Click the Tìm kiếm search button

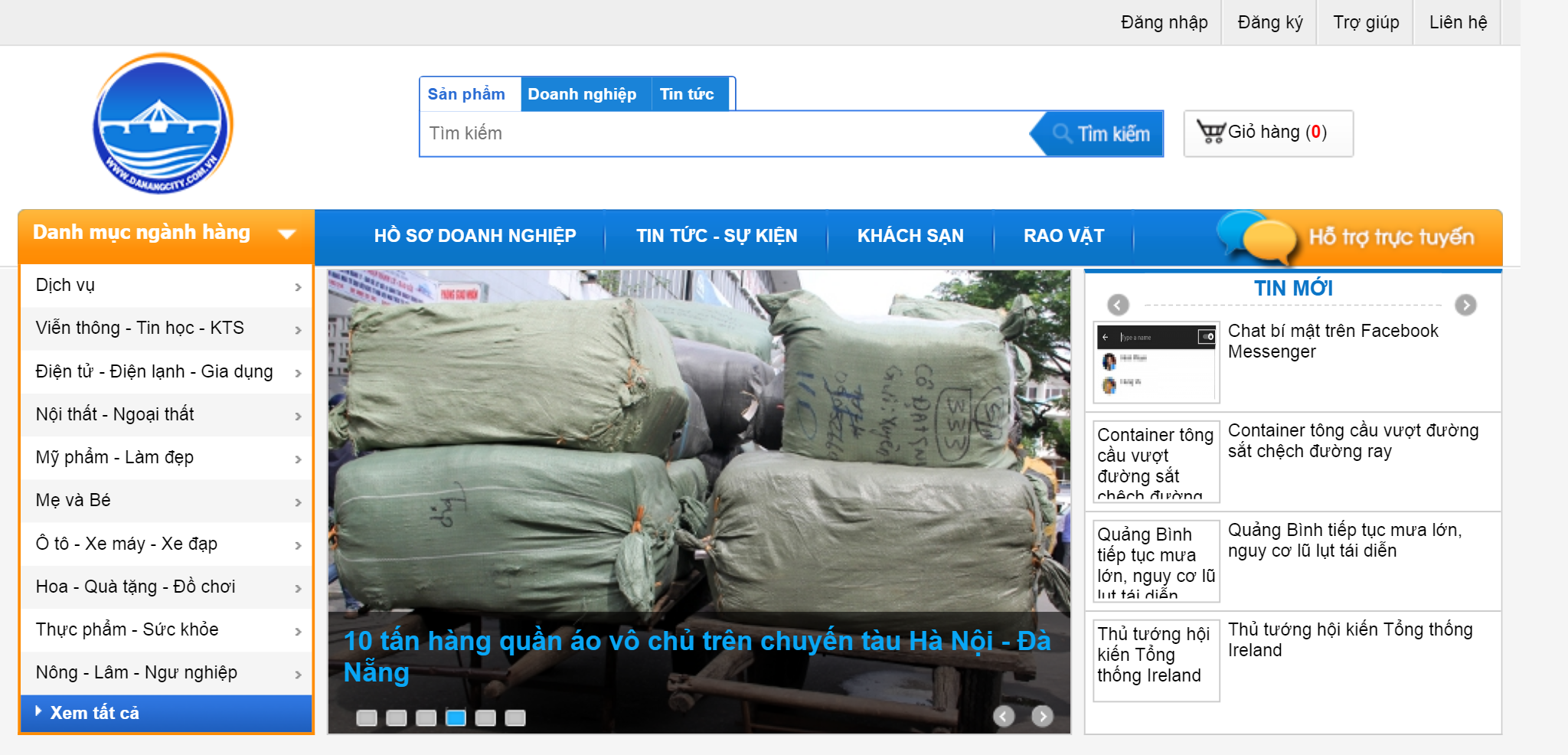tap(1097, 133)
